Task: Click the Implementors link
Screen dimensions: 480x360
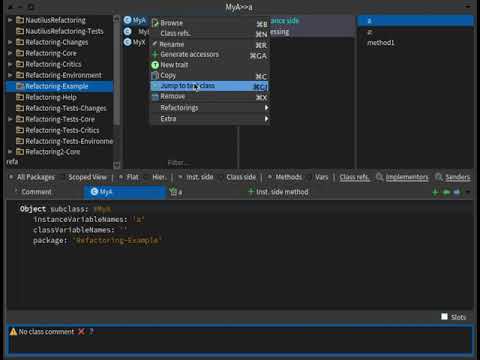Action: point(407,177)
